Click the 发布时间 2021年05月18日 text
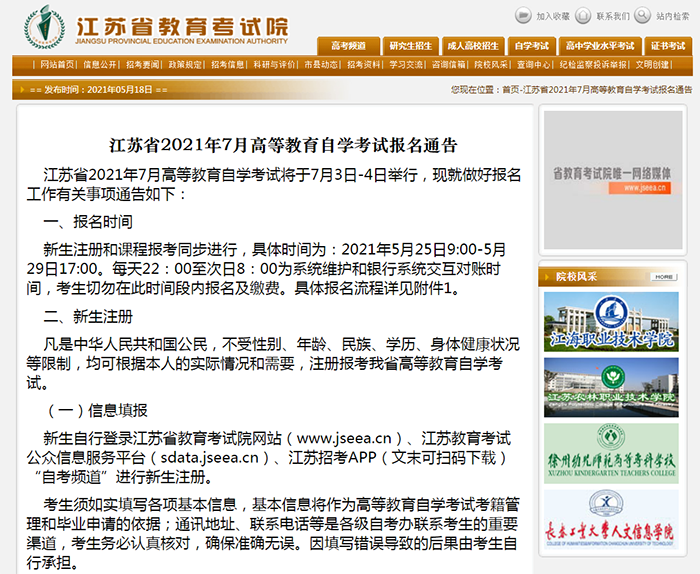The height and width of the screenshot is (574, 700). (98, 90)
